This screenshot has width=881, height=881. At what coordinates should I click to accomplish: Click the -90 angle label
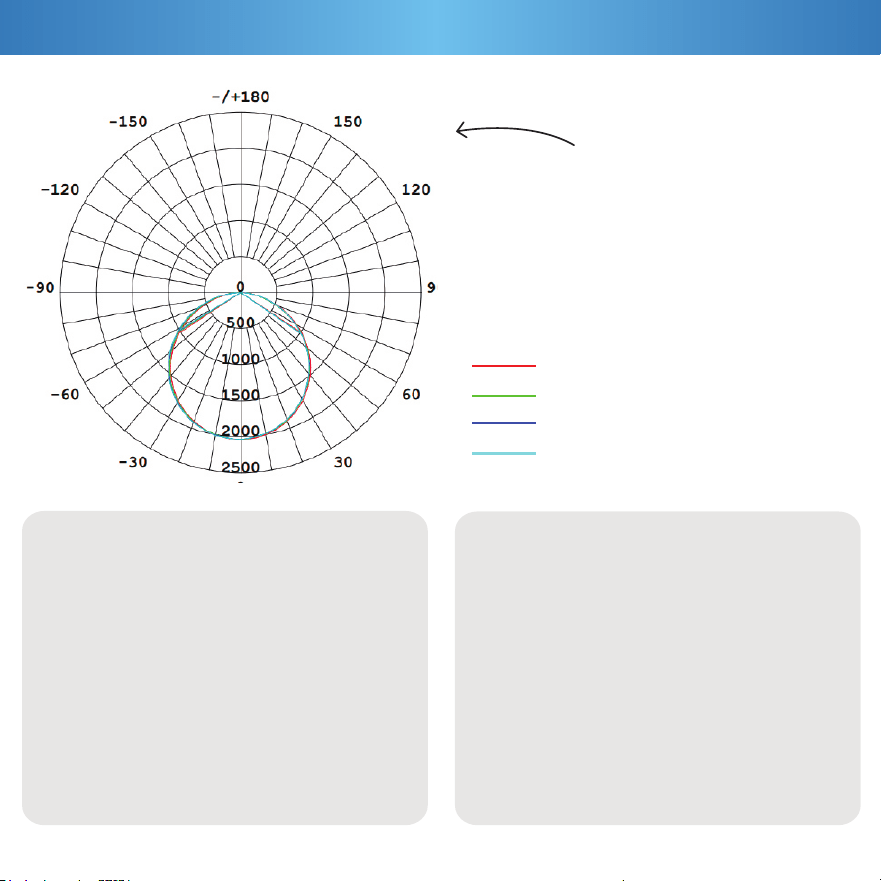point(40,288)
